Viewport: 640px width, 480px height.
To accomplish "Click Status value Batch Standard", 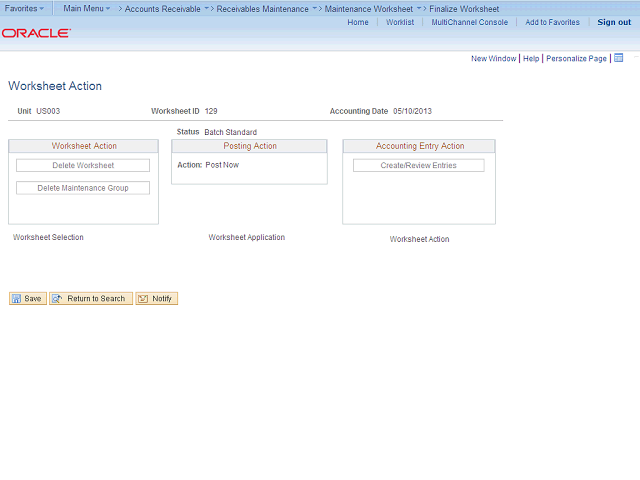I will [231, 132].
